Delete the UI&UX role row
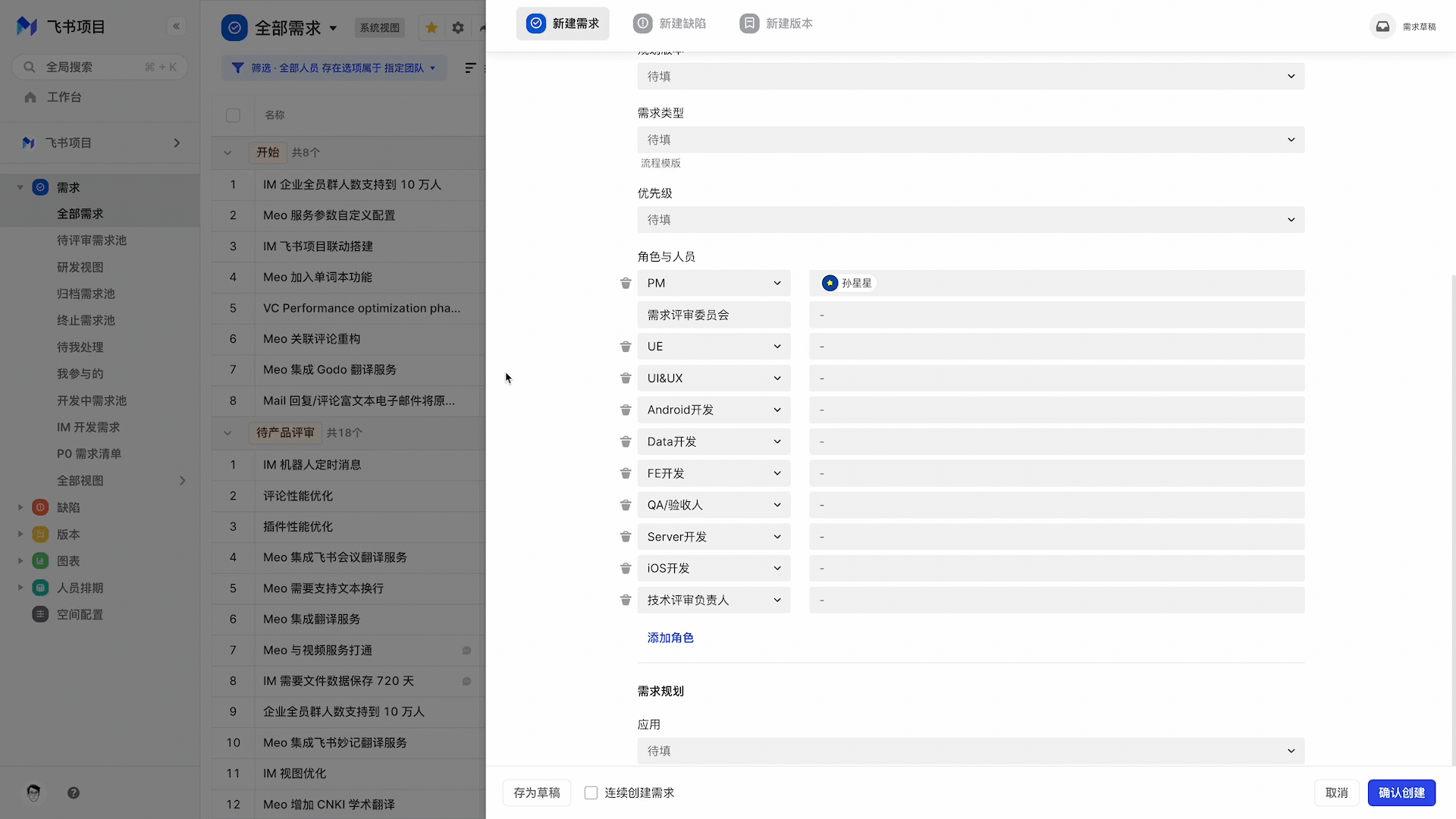This screenshot has width=1456, height=819. click(x=626, y=378)
